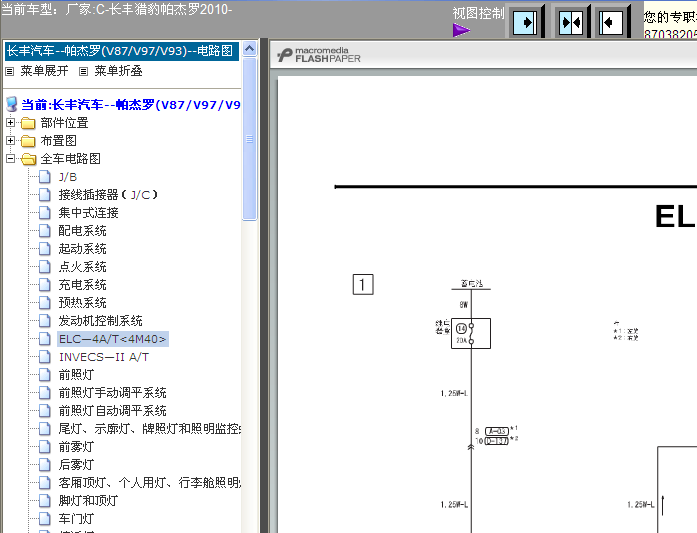Click the boxed page number 1 in diagram

(363, 285)
